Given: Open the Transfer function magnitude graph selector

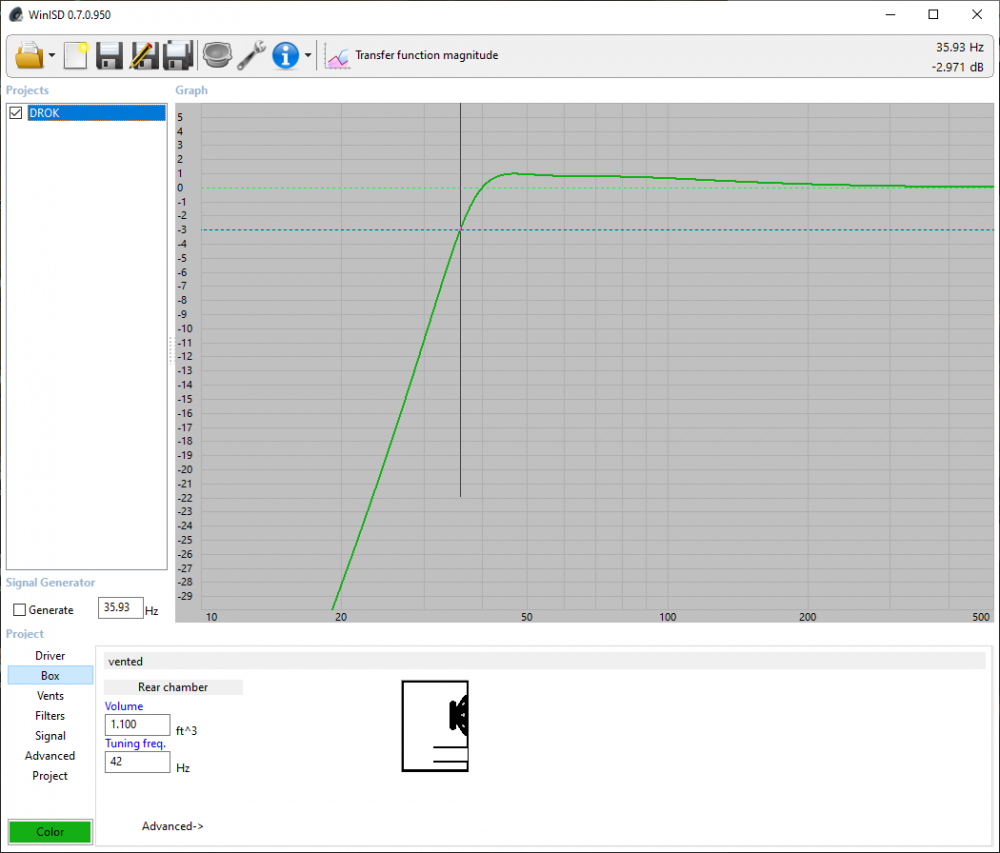Looking at the screenshot, I should pyautogui.click(x=412, y=56).
